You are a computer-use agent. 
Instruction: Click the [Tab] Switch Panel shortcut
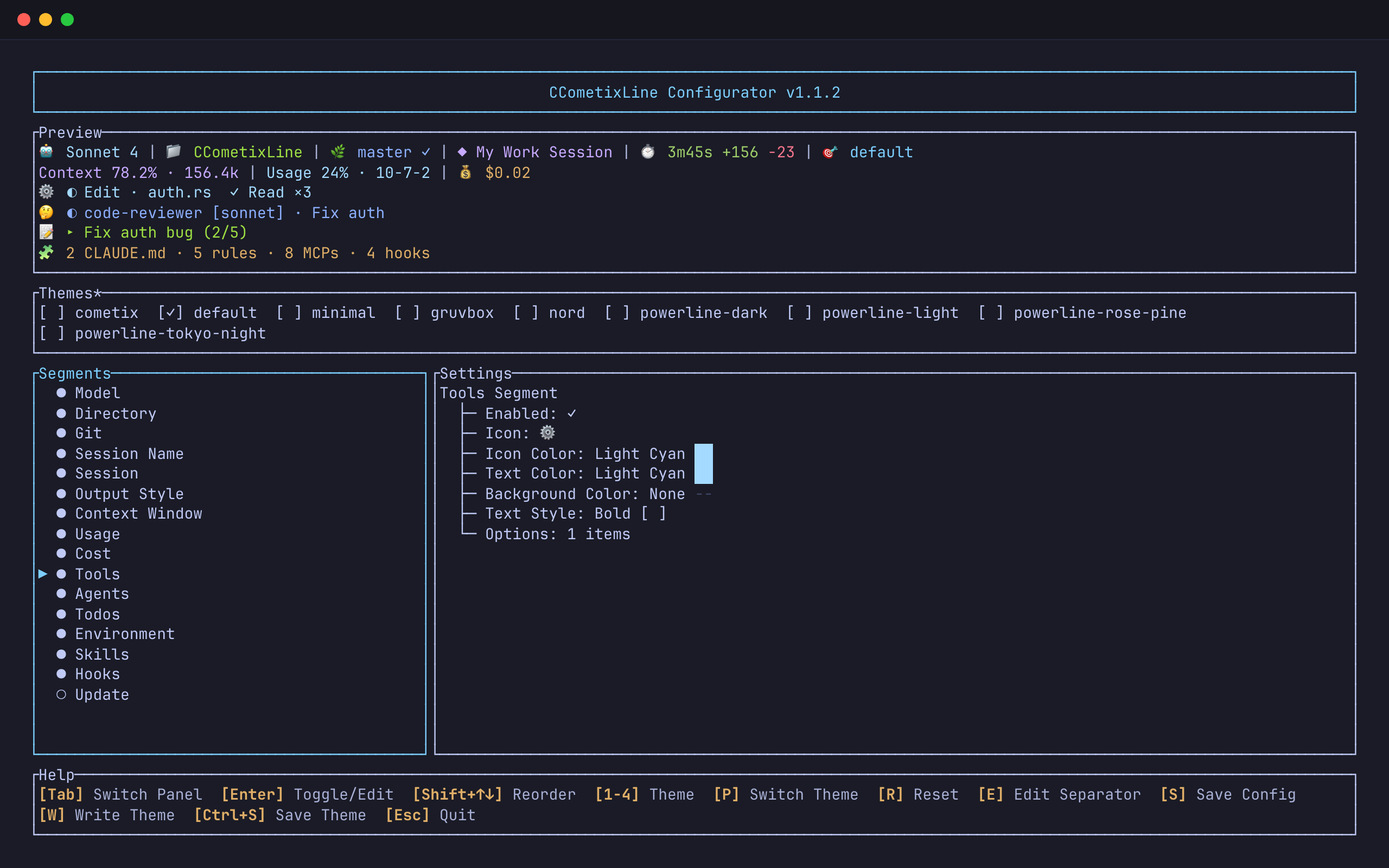pyautogui.click(x=120, y=795)
